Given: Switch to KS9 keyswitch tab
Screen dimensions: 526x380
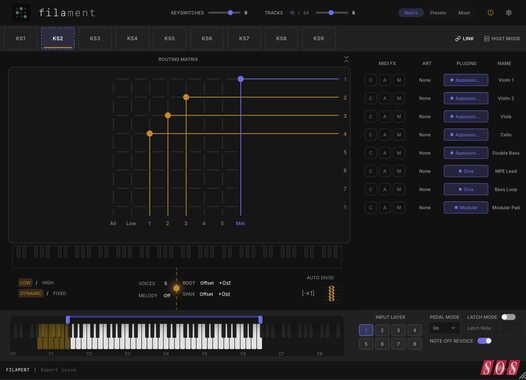Looking at the screenshot, I should point(318,38).
